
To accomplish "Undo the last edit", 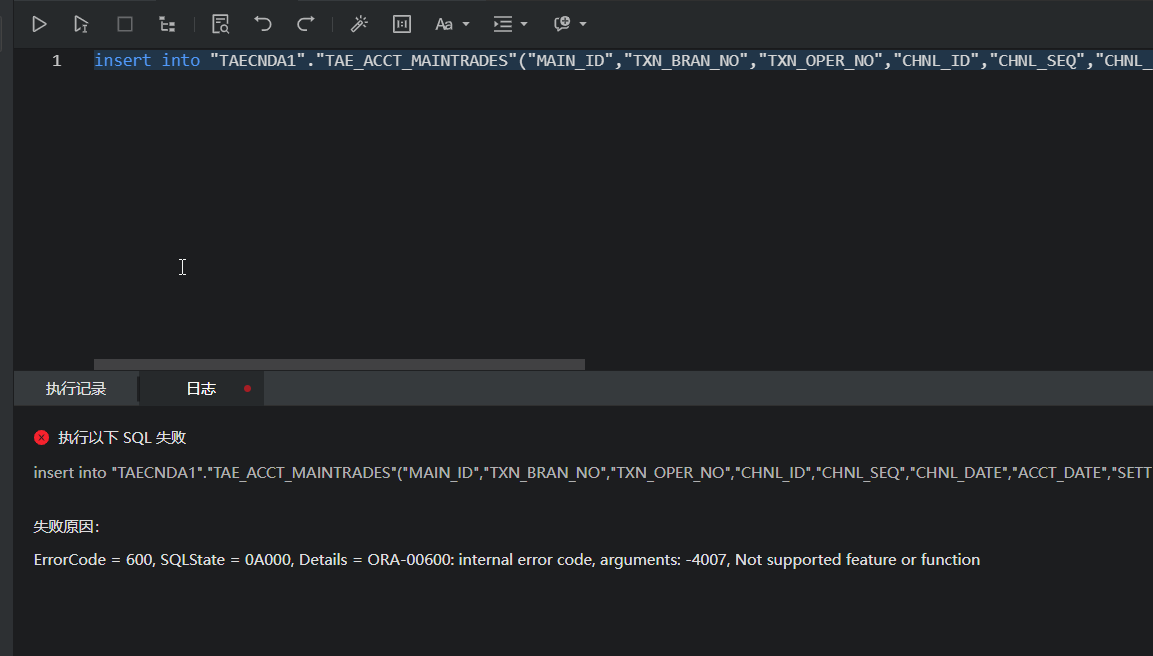I will tap(263, 24).
